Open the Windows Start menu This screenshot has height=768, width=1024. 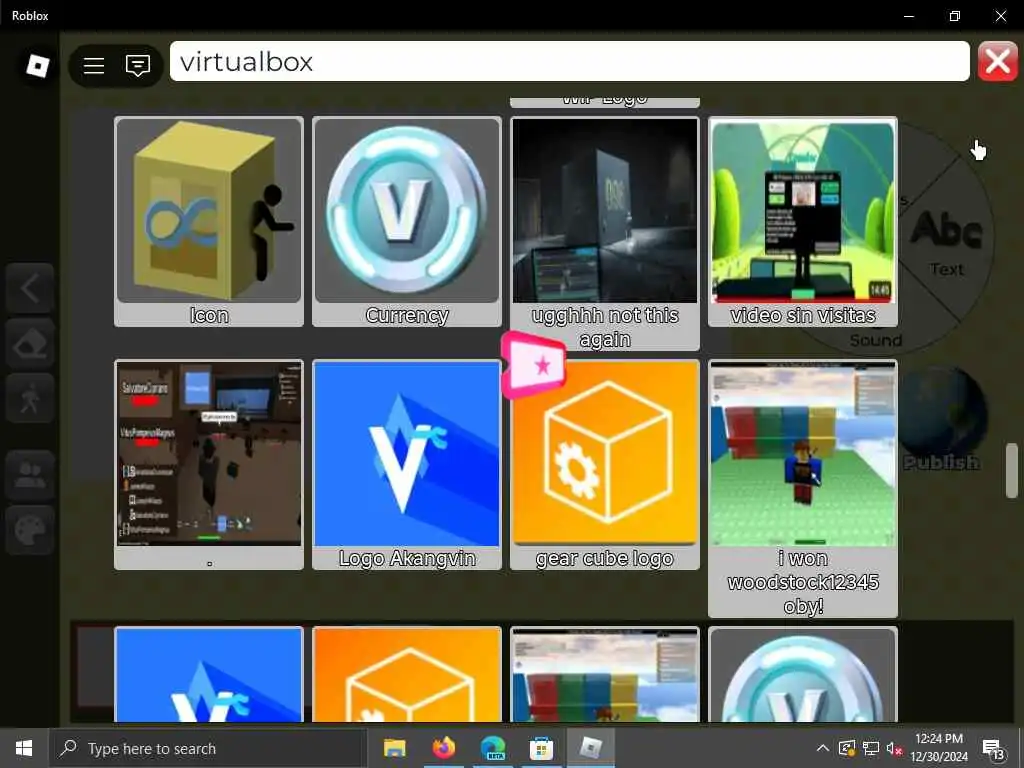pyautogui.click(x=24, y=748)
